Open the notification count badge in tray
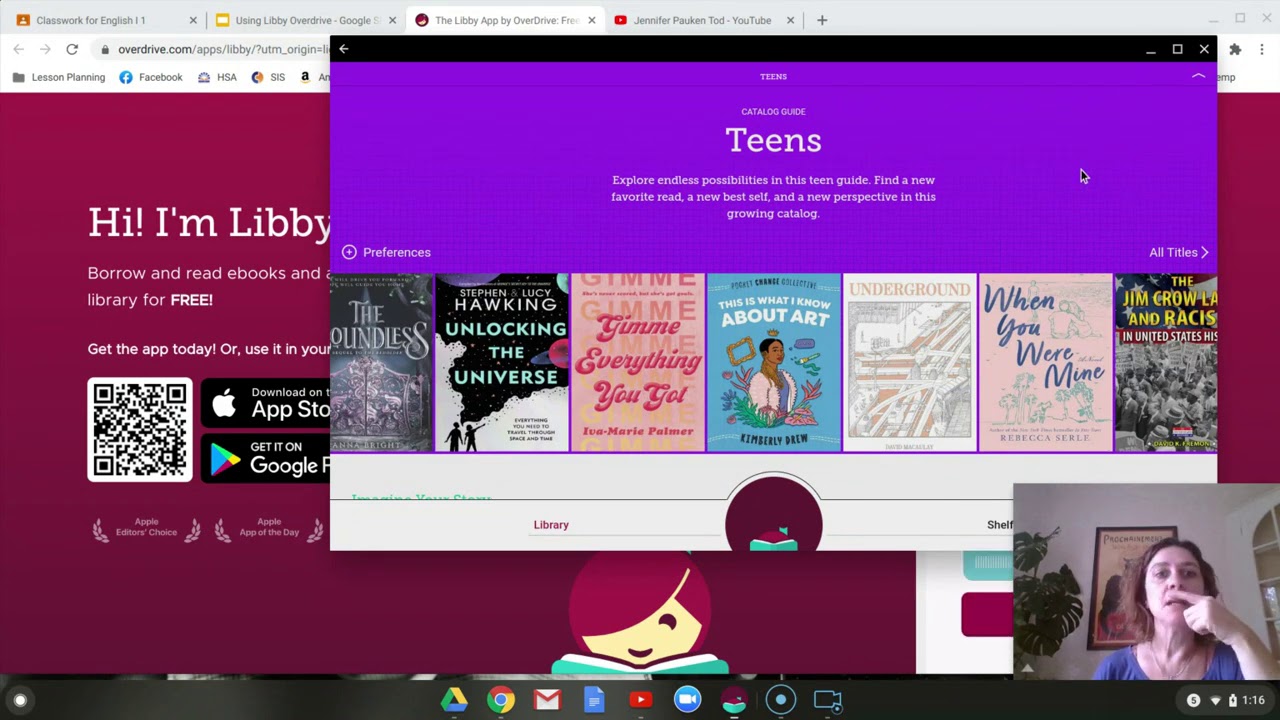This screenshot has height=720, width=1280. coord(1193,700)
